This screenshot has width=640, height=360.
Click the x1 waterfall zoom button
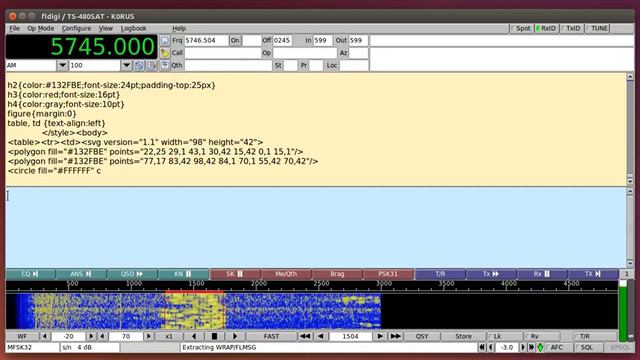tap(169, 336)
